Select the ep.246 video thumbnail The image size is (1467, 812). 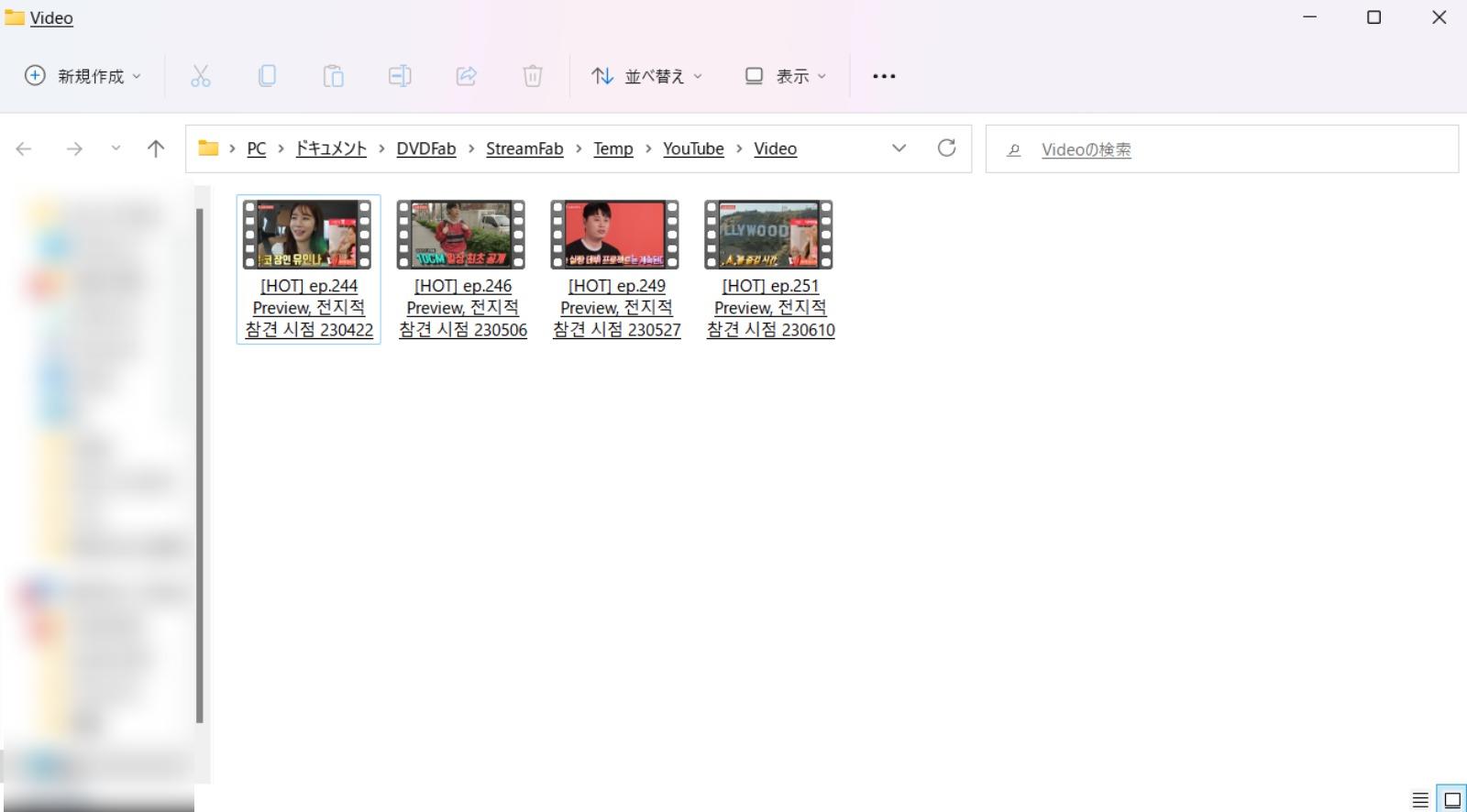coord(461,235)
